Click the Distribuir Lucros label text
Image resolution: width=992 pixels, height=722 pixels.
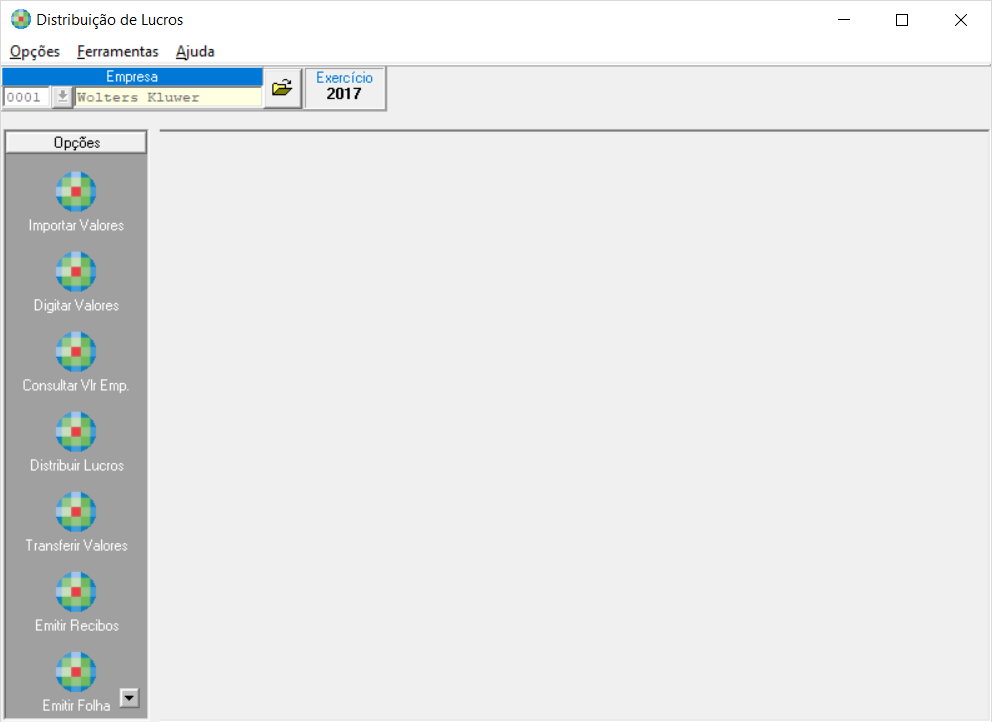click(77, 466)
